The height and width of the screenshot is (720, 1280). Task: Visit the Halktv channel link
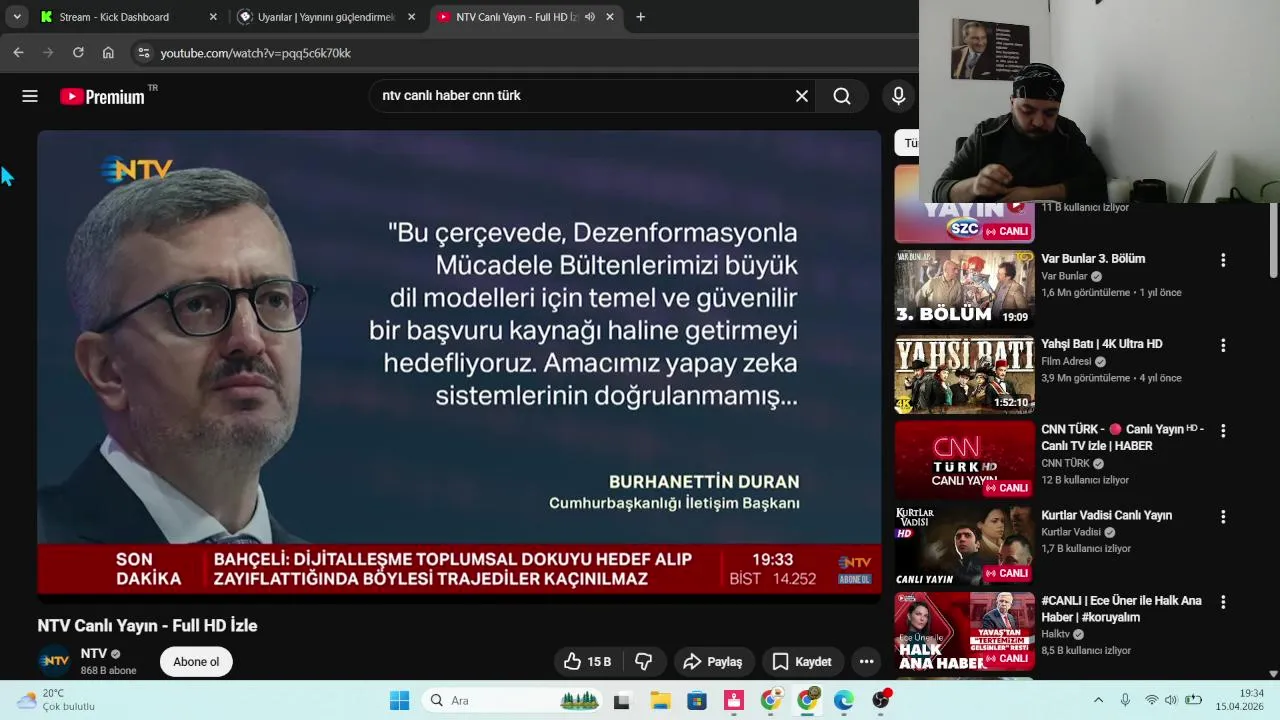(1055, 634)
